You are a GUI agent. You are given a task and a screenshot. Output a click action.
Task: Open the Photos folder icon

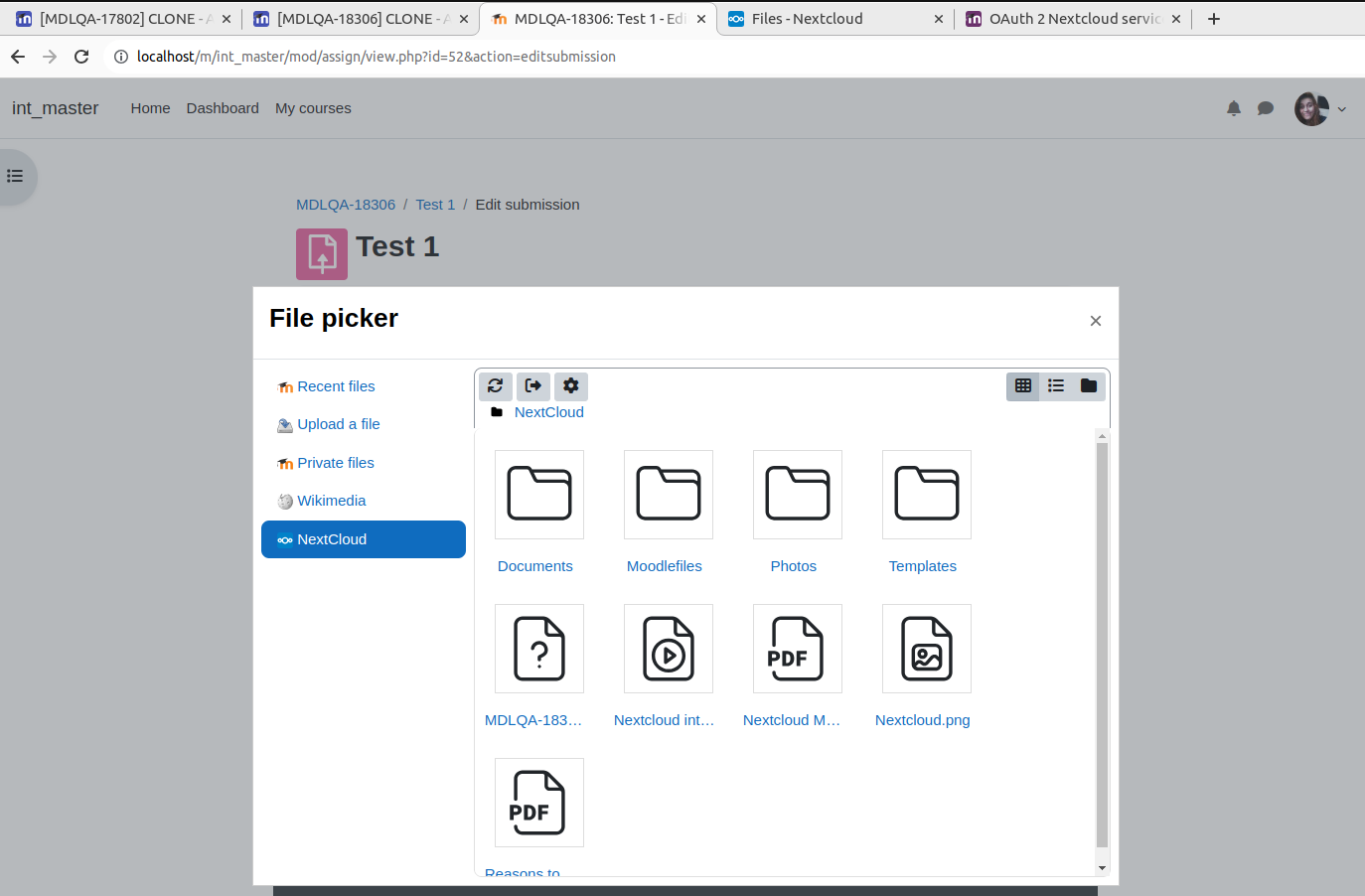coord(798,495)
